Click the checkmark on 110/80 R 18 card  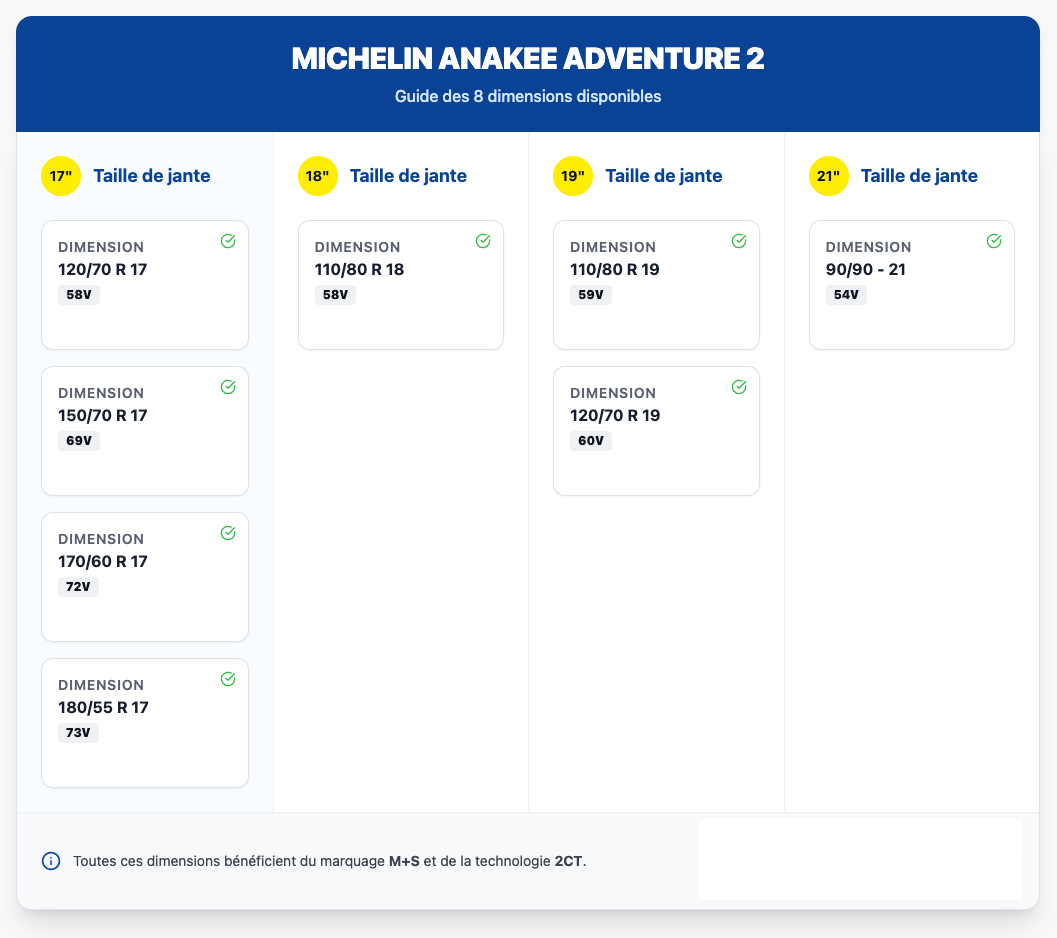(x=483, y=241)
